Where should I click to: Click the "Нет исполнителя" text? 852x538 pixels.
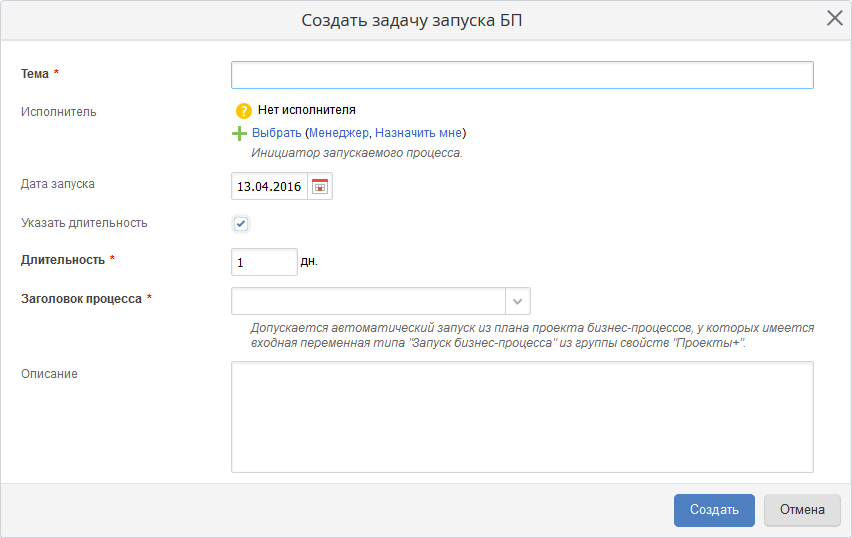click(307, 110)
